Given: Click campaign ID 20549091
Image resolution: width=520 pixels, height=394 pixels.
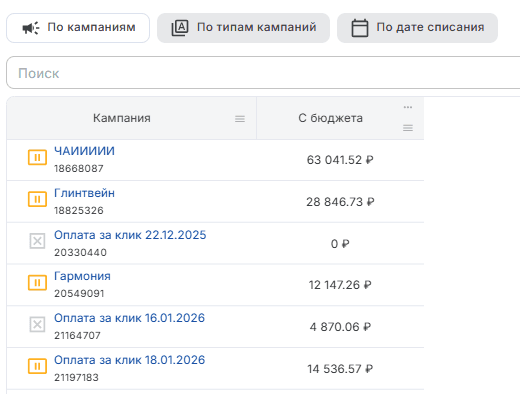Looking at the screenshot, I should click(x=79, y=294).
